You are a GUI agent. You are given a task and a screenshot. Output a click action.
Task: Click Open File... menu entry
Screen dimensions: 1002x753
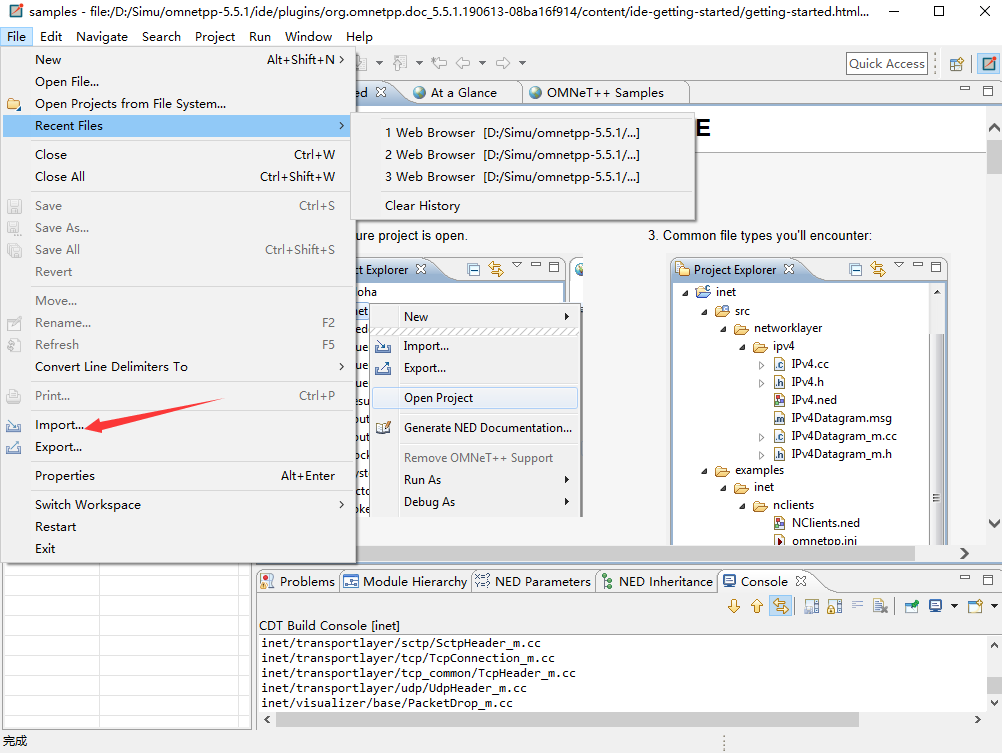[178, 82]
